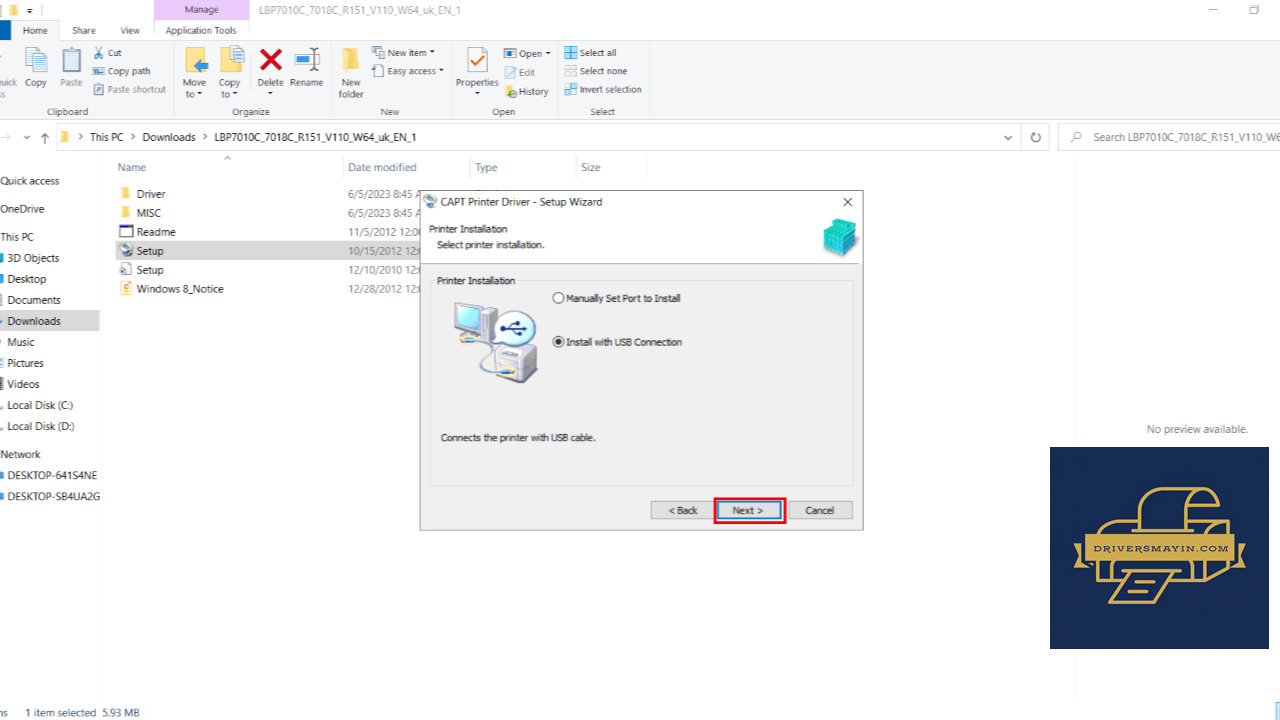Click Select none in ribbon
This screenshot has width=1280, height=720.
596,71
